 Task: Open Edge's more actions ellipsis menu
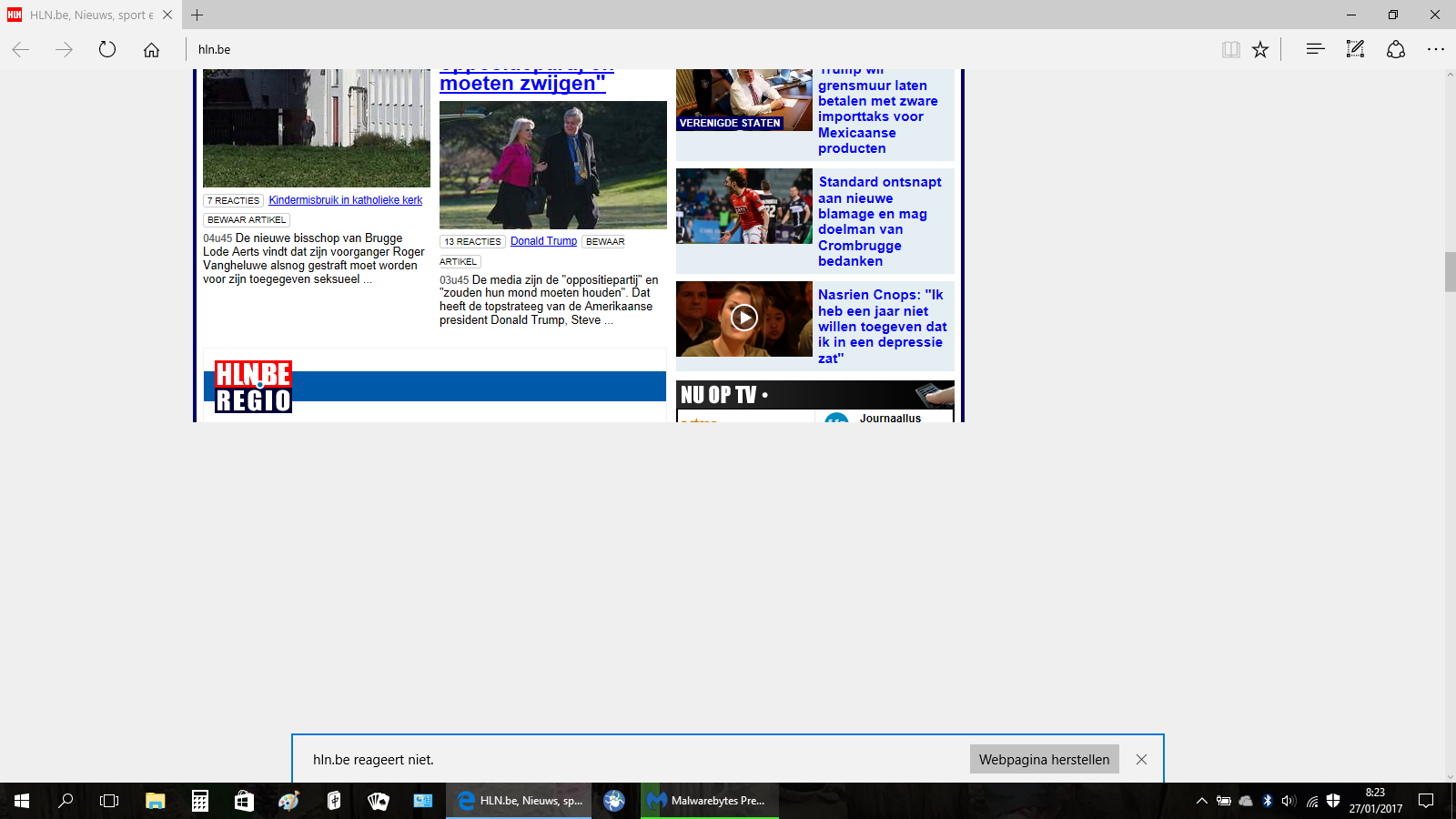coord(1436,49)
